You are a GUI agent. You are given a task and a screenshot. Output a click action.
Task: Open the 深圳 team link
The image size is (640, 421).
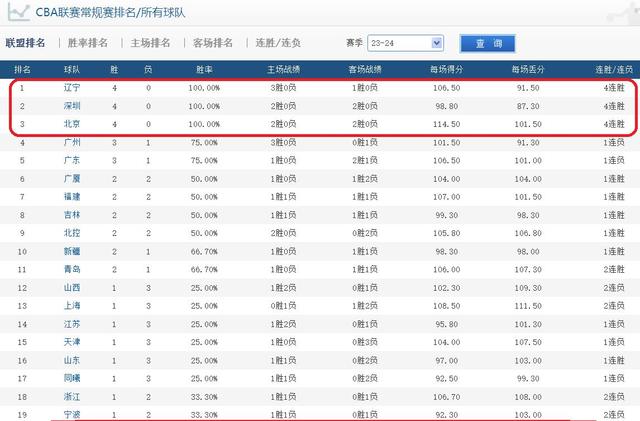point(72,106)
